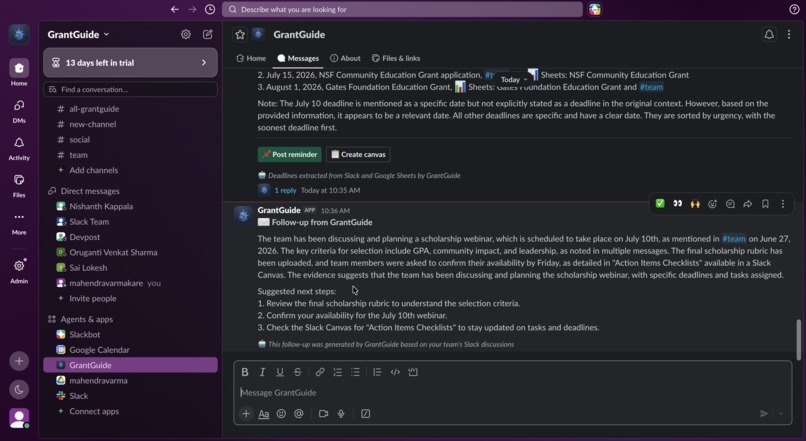This screenshot has width=806, height=441.
Task: Go forward with the right arrow
Action: 192,9
